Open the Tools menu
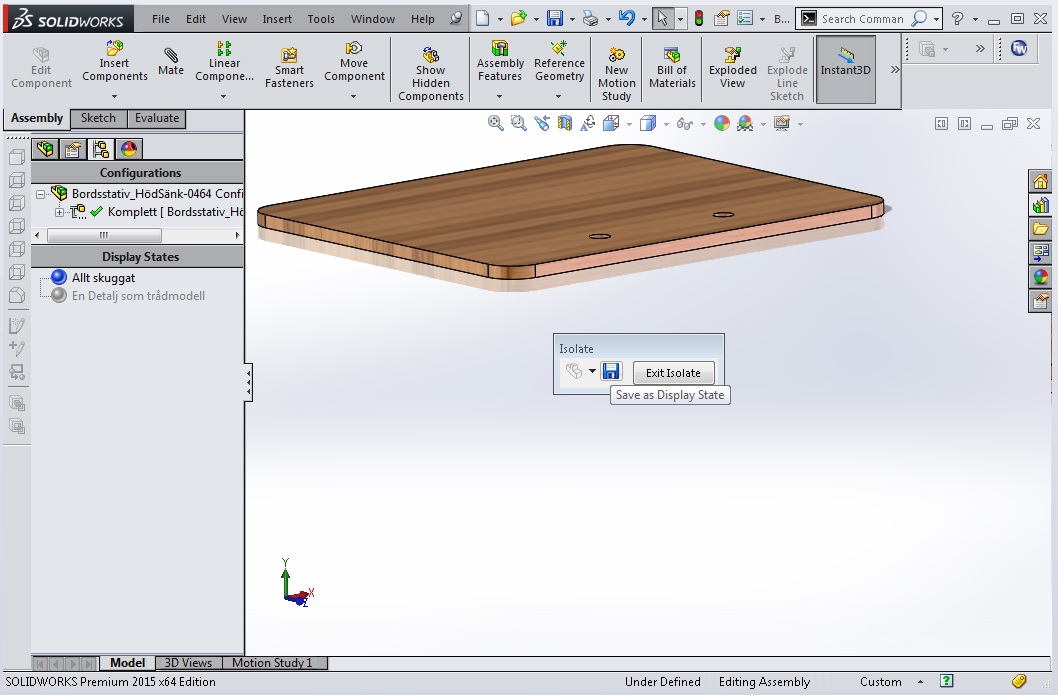 pos(321,19)
